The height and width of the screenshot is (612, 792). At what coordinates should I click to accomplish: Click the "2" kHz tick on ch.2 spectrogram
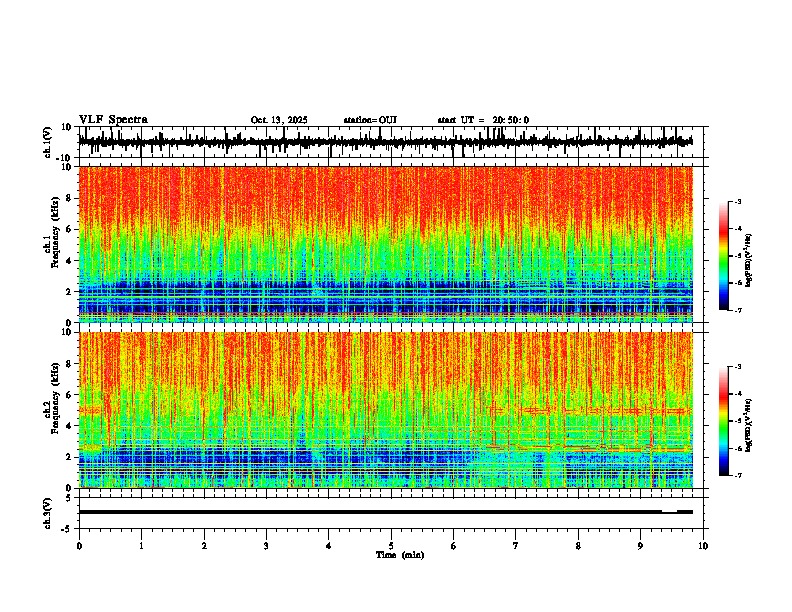click(x=69, y=457)
